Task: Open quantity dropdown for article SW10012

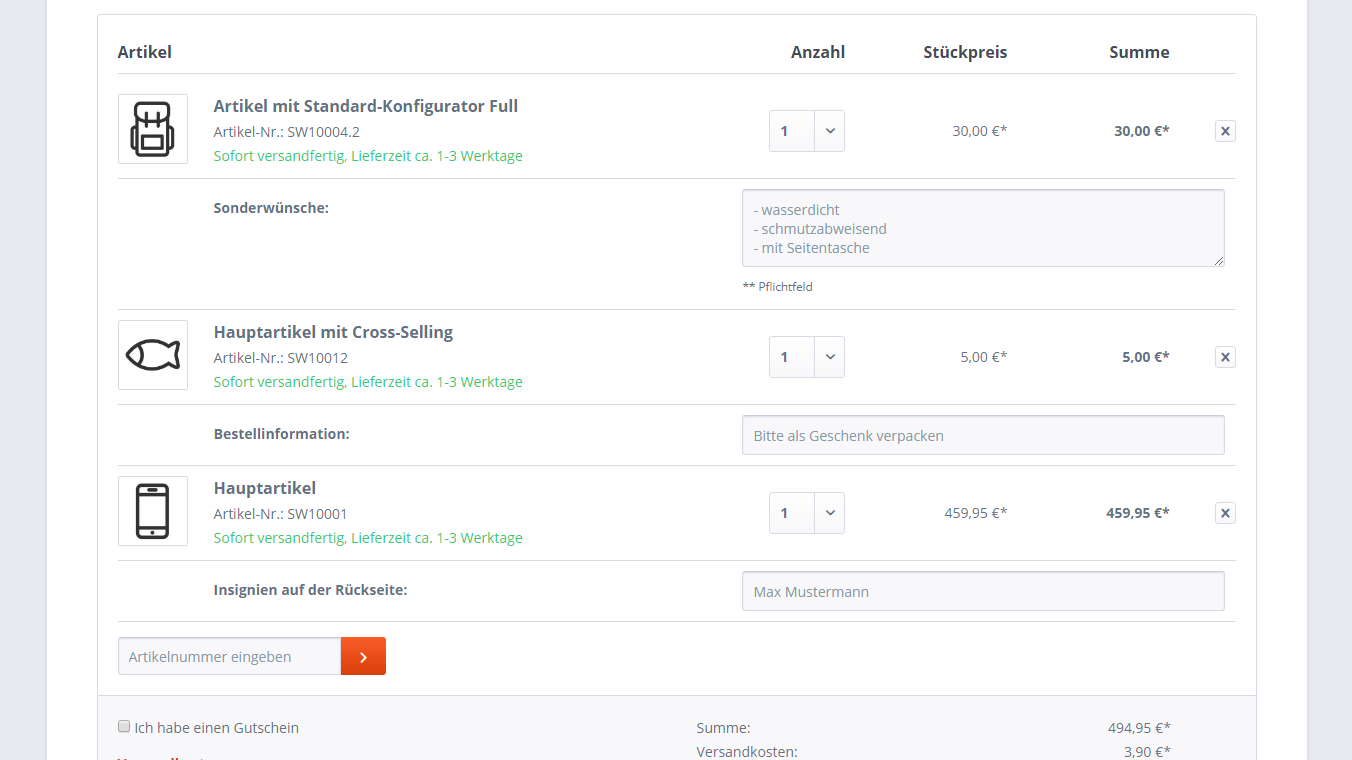Action: click(807, 357)
